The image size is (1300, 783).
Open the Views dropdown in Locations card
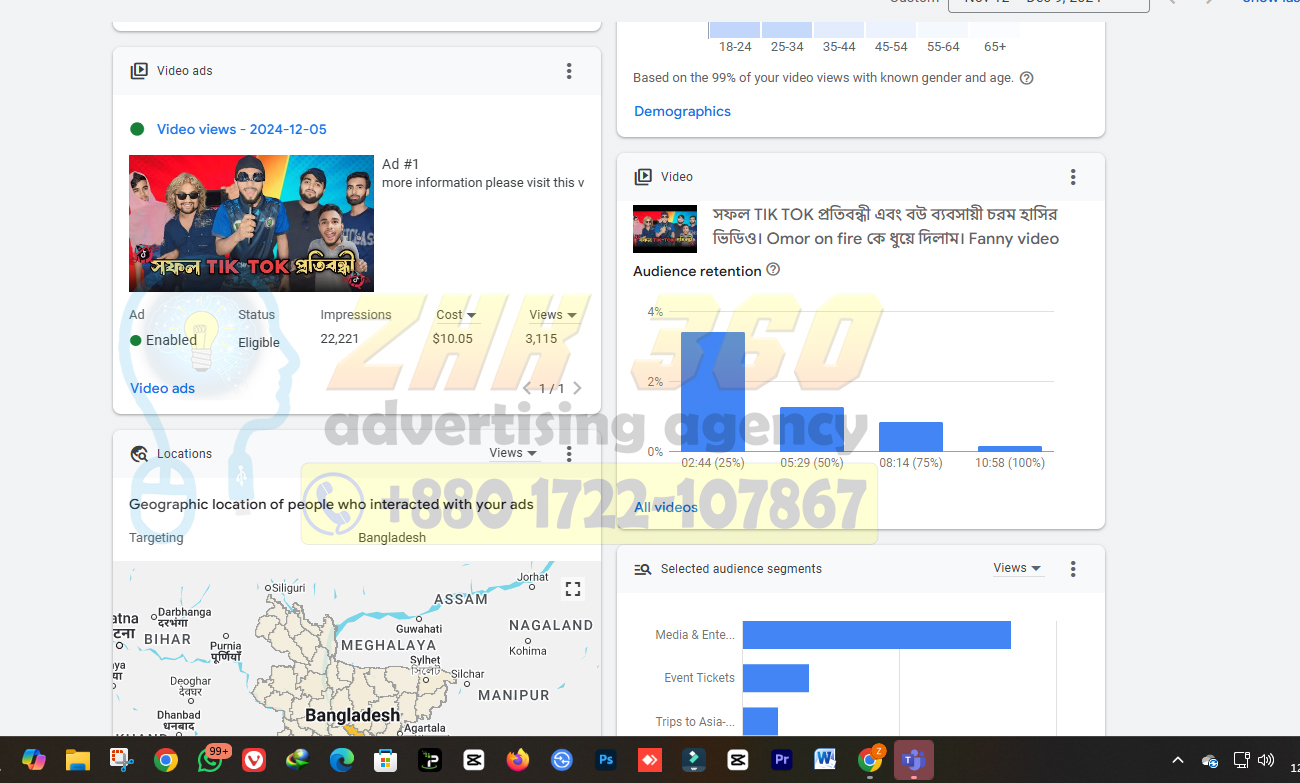click(x=513, y=453)
